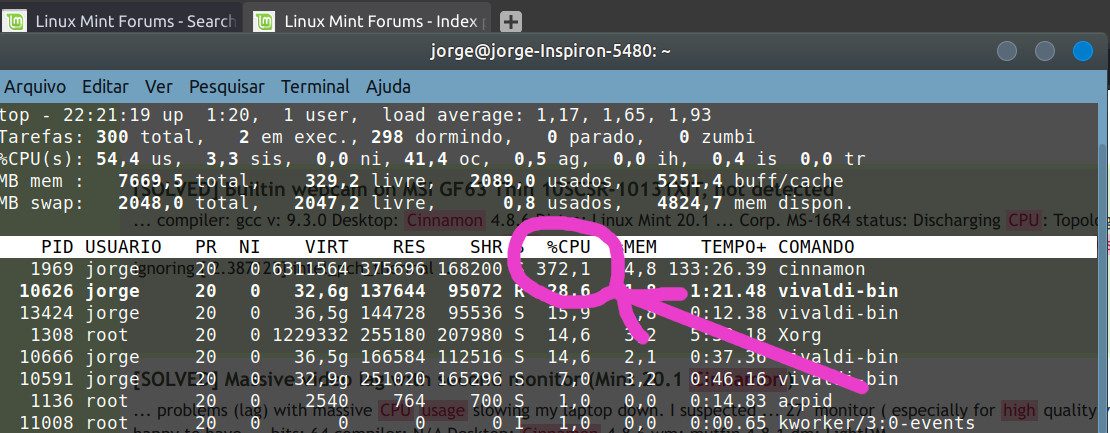This screenshot has height=433, width=1110.
Task: Open the Editar menu
Action: pyautogui.click(x=105, y=87)
